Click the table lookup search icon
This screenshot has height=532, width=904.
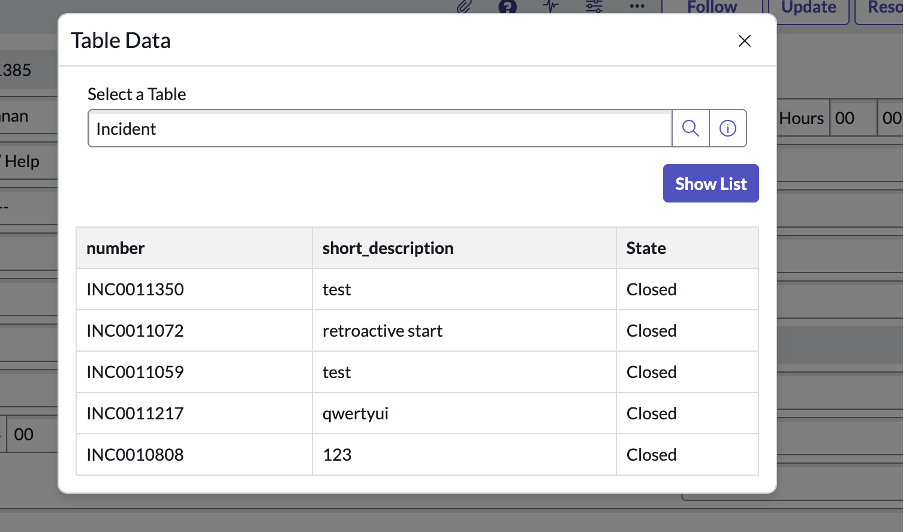tap(691, 128)
